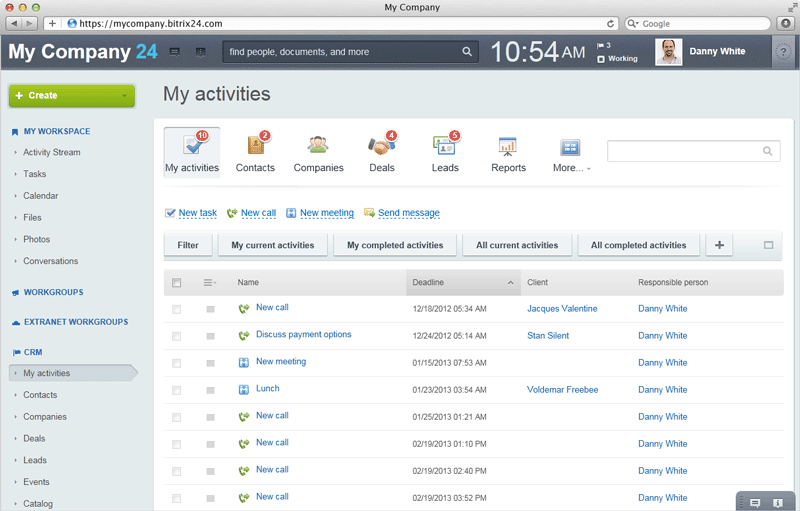800x511 pixels.
Task: Open the Leads icon
Action: [x=445, y=147]
